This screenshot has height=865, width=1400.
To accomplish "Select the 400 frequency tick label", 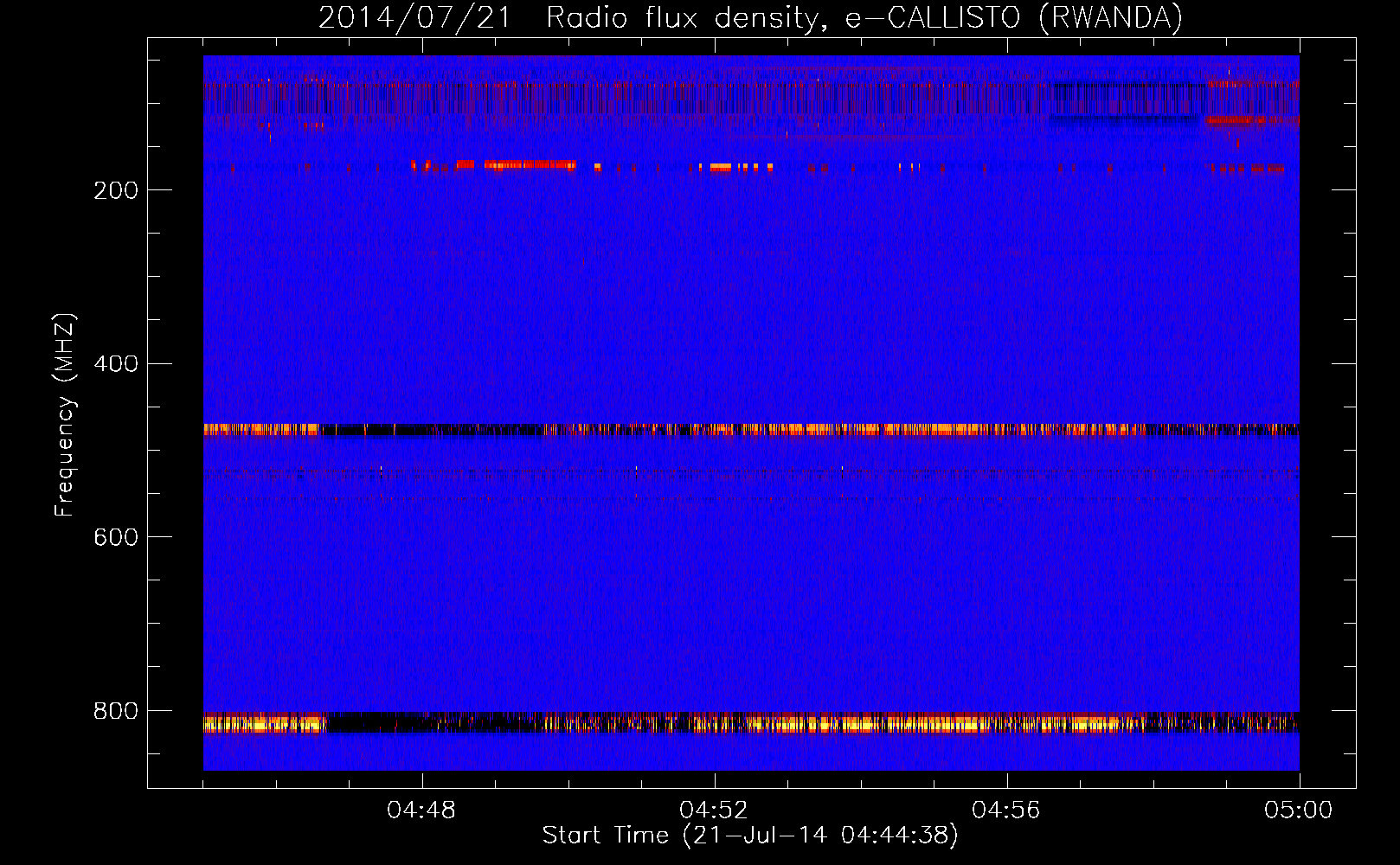I will [x=116, y=363].
